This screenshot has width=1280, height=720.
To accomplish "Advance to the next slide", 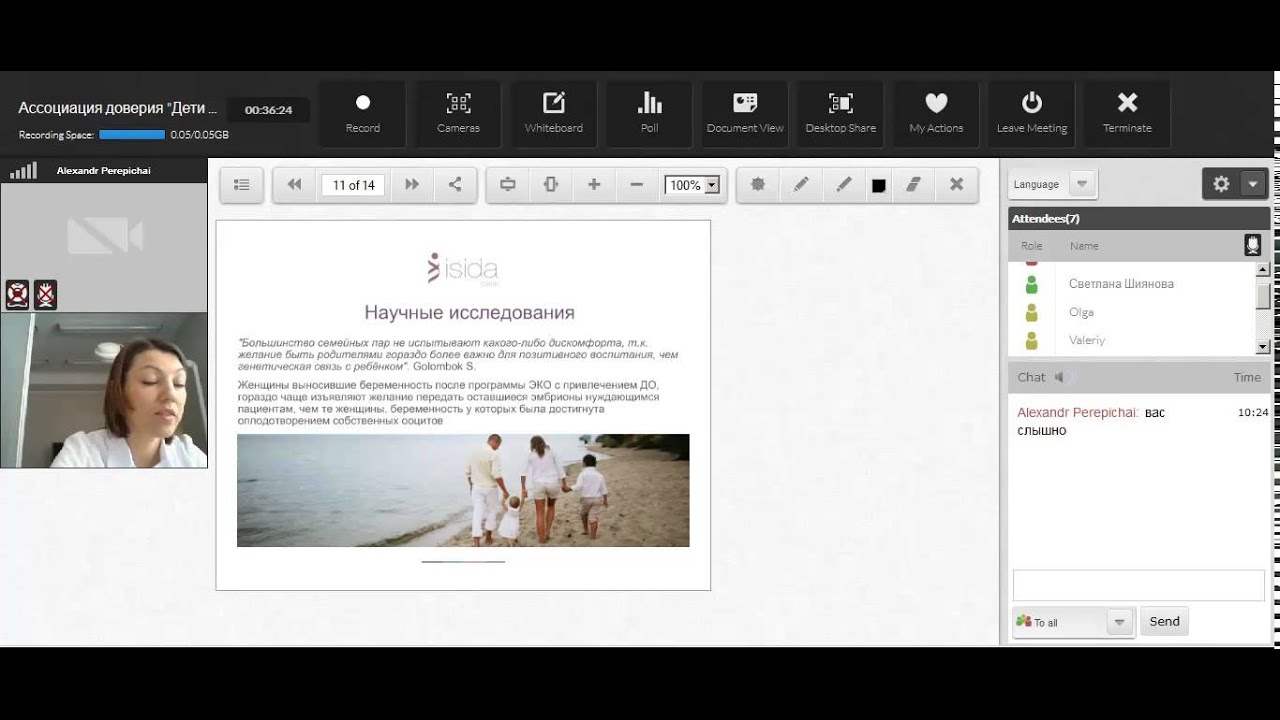I will pos(412,184).
